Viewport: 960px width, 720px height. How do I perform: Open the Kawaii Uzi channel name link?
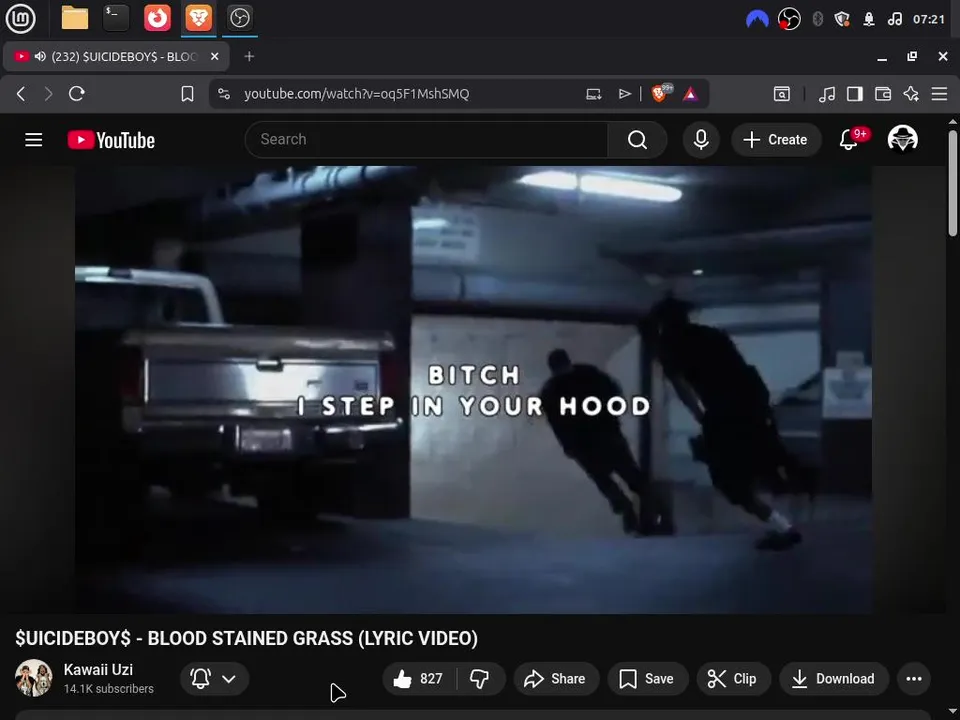pos(98,669)
